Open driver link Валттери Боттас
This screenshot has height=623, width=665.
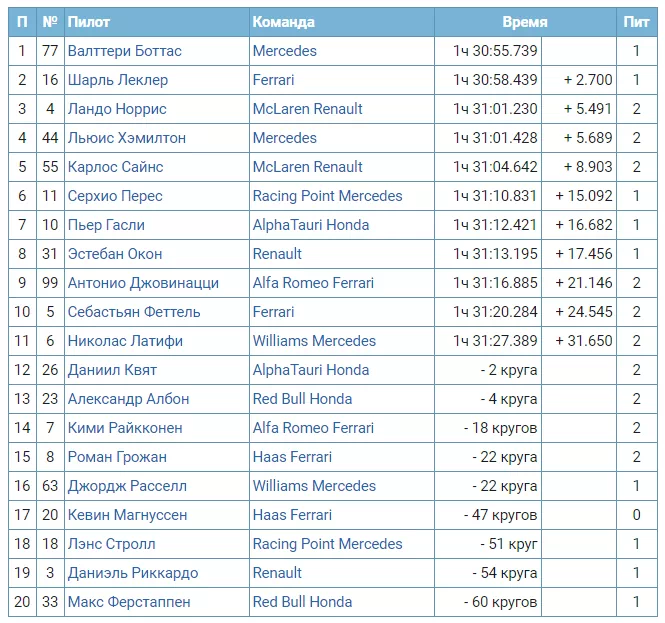(x=125, y=51)
